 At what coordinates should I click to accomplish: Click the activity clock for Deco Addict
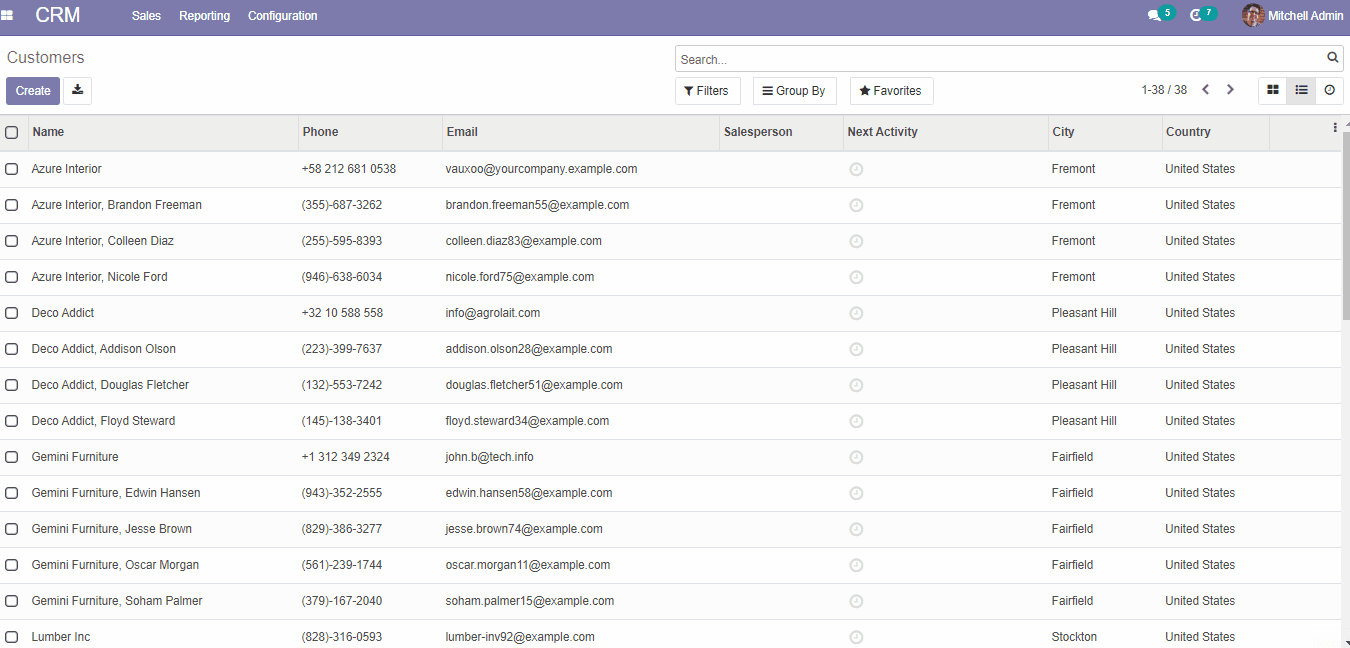pyautogui.click(x=856, y=313)
